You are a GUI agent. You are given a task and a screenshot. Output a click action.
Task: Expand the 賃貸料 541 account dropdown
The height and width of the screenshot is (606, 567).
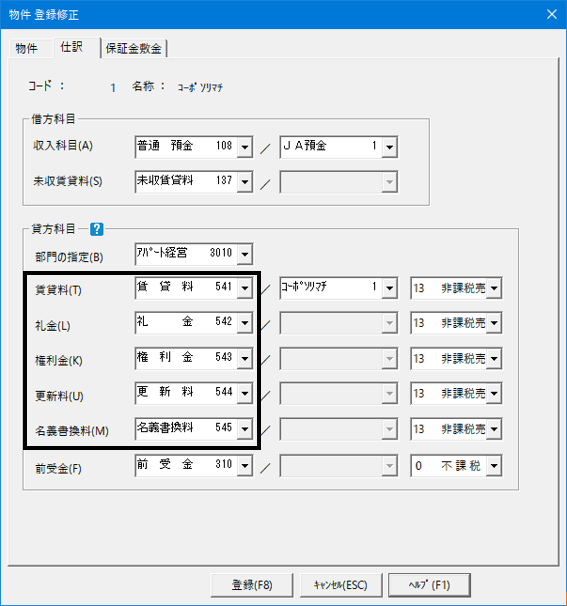click(x=245, y=288)
